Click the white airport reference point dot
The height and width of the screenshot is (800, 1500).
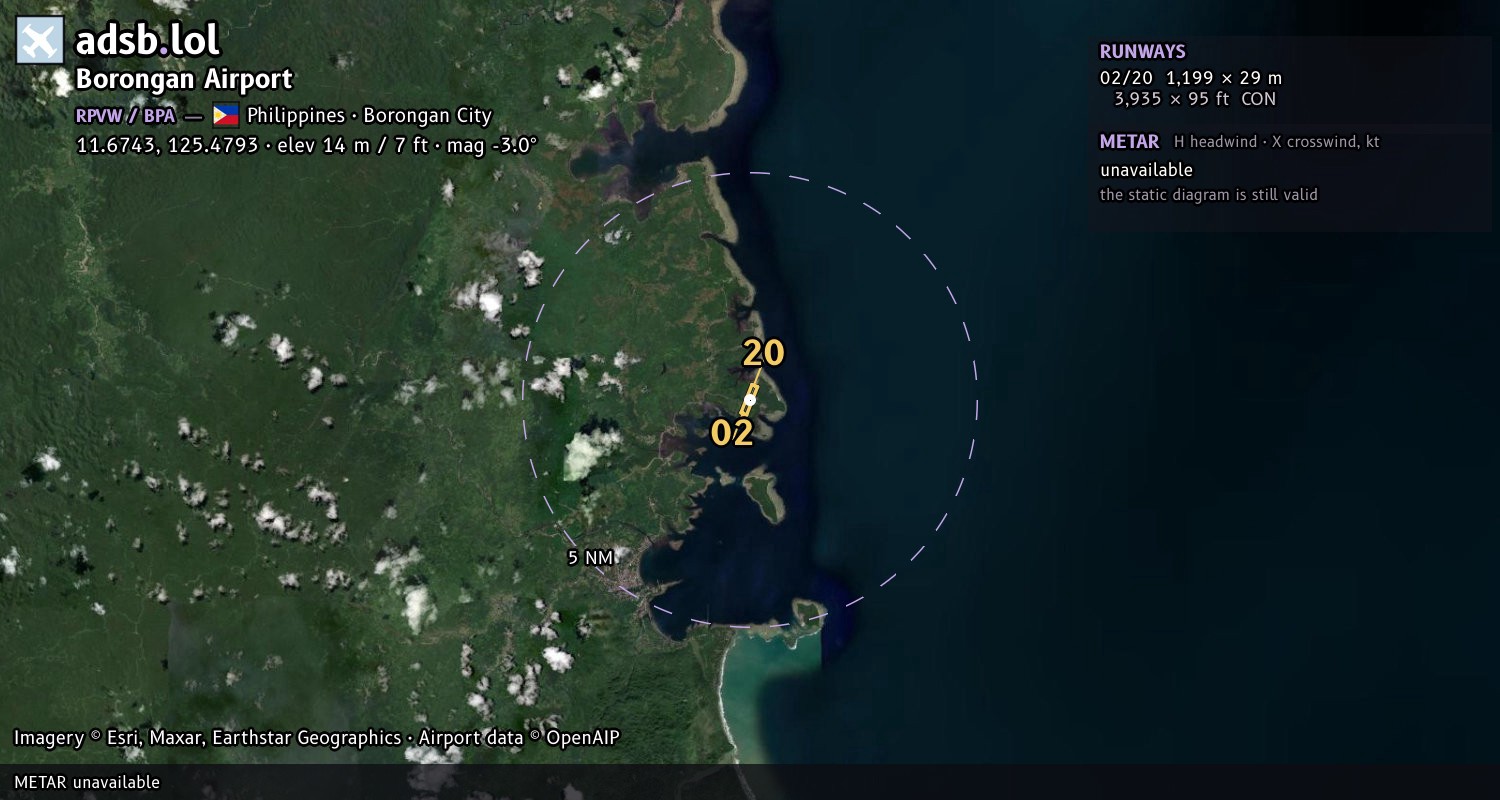(x=750, y=400)
